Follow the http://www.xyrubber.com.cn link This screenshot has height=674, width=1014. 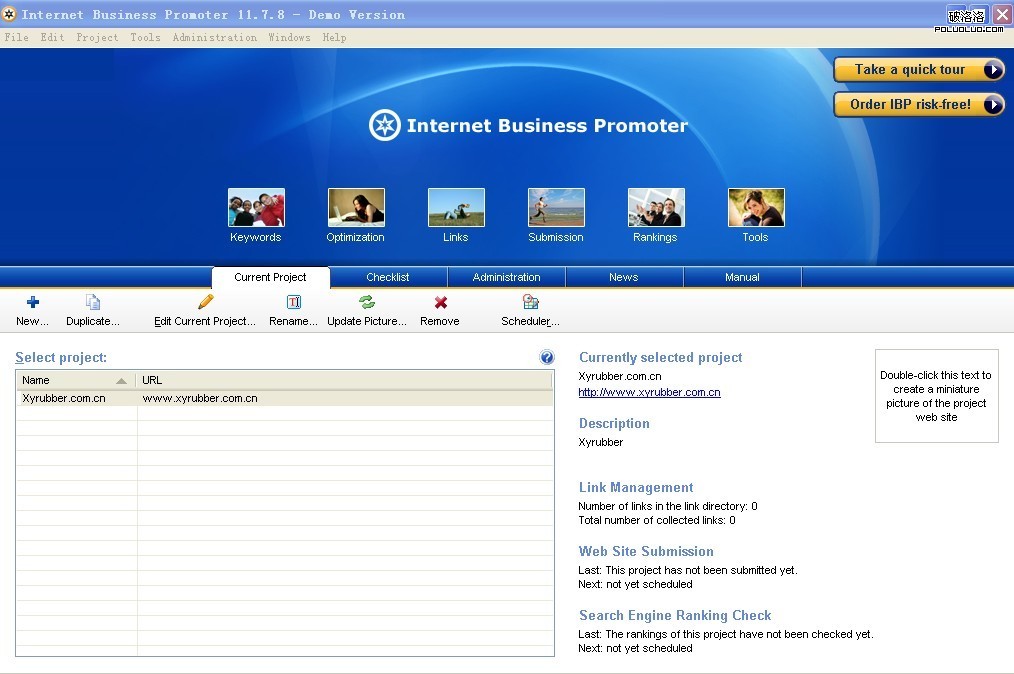[649, 392]
